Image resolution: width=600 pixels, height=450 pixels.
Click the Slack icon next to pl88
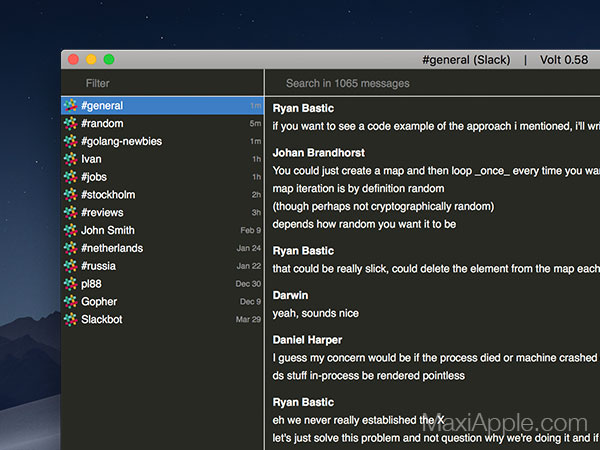pyautogui.click(x=70, y=284)
